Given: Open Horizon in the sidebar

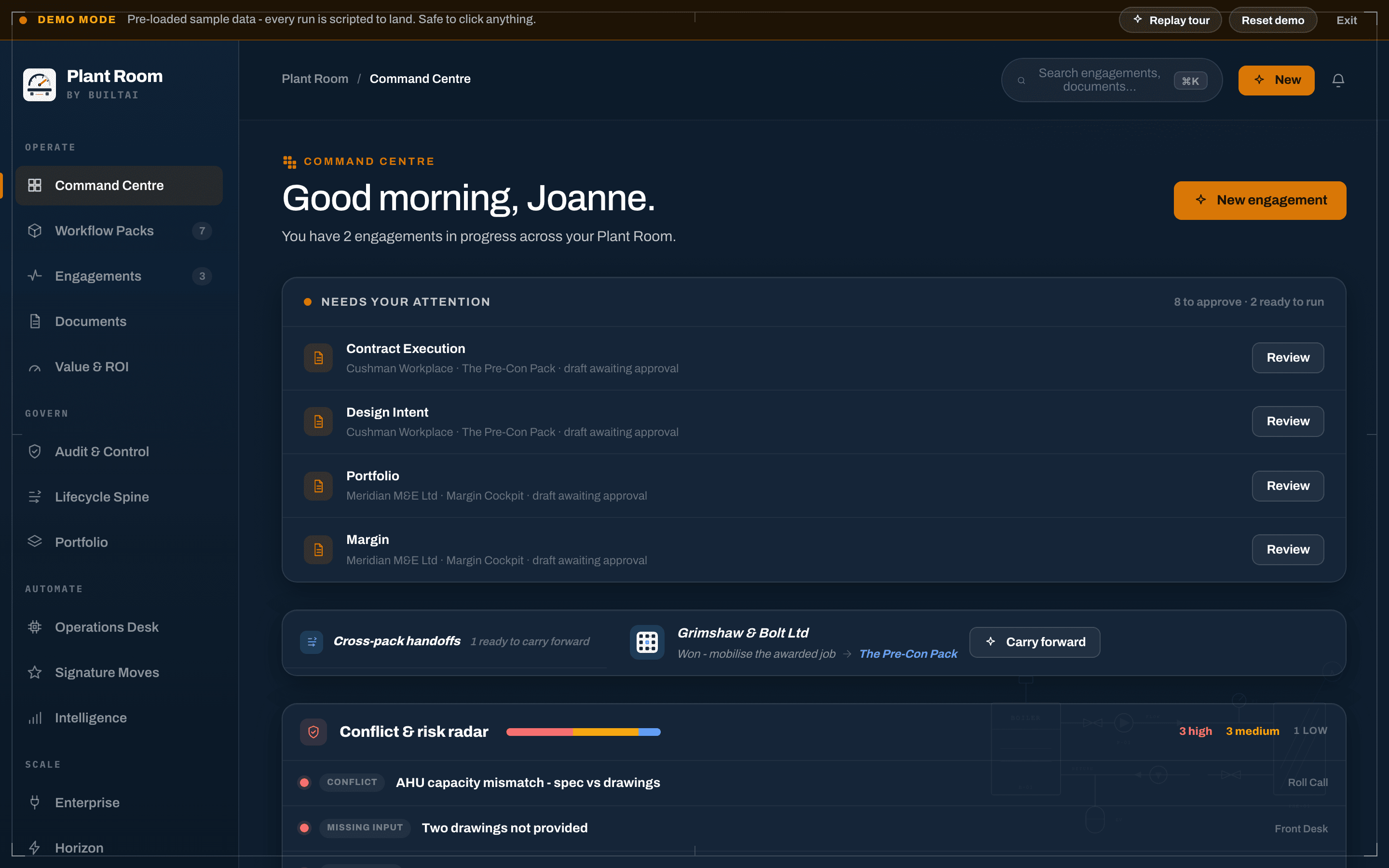Looking at the screenshot, I should pyautogui.click(x=119, y=848).
